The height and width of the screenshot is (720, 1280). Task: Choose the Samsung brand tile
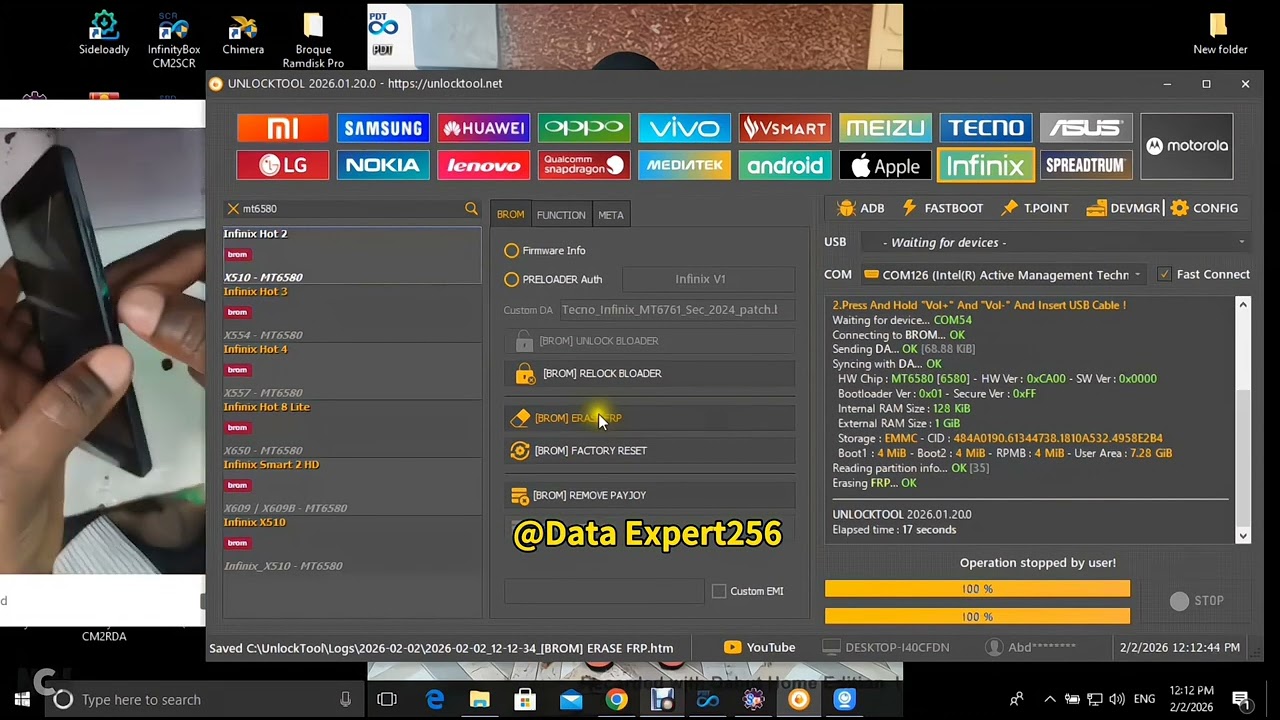(x=383, y=128)
